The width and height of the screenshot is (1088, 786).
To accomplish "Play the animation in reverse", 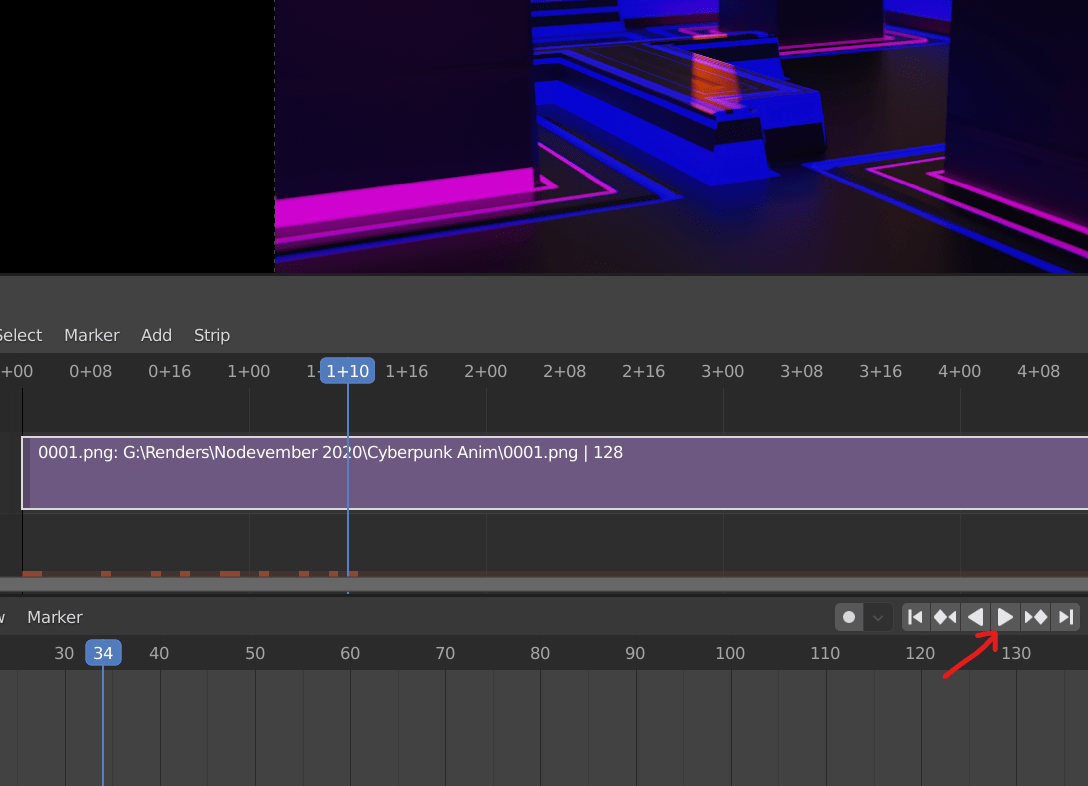I will [975, 617].
